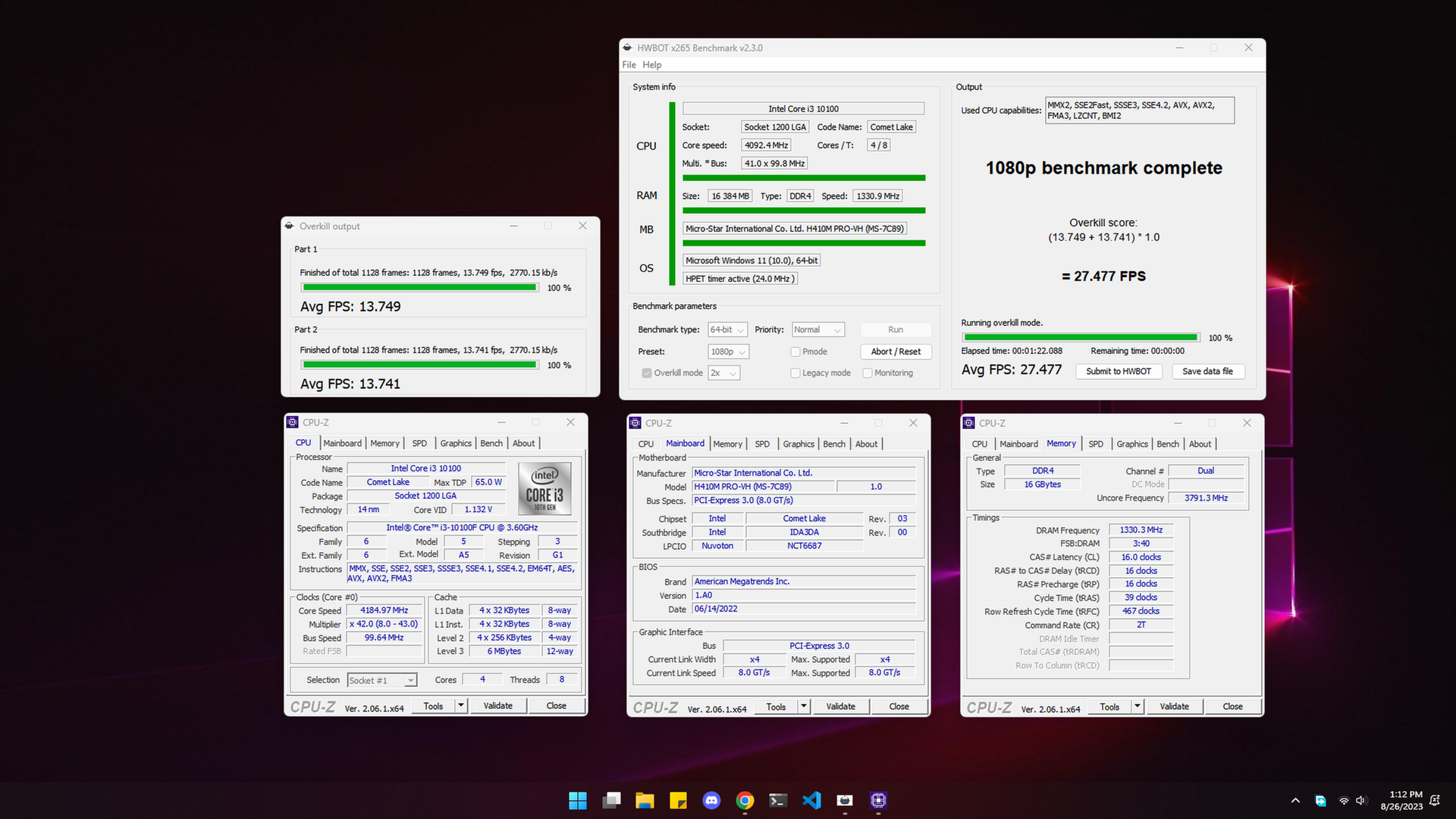Enable Pmode checkbox
The height and width of the screenshot is (819, 1456).
pyautogui.click(x=795, y=352)
